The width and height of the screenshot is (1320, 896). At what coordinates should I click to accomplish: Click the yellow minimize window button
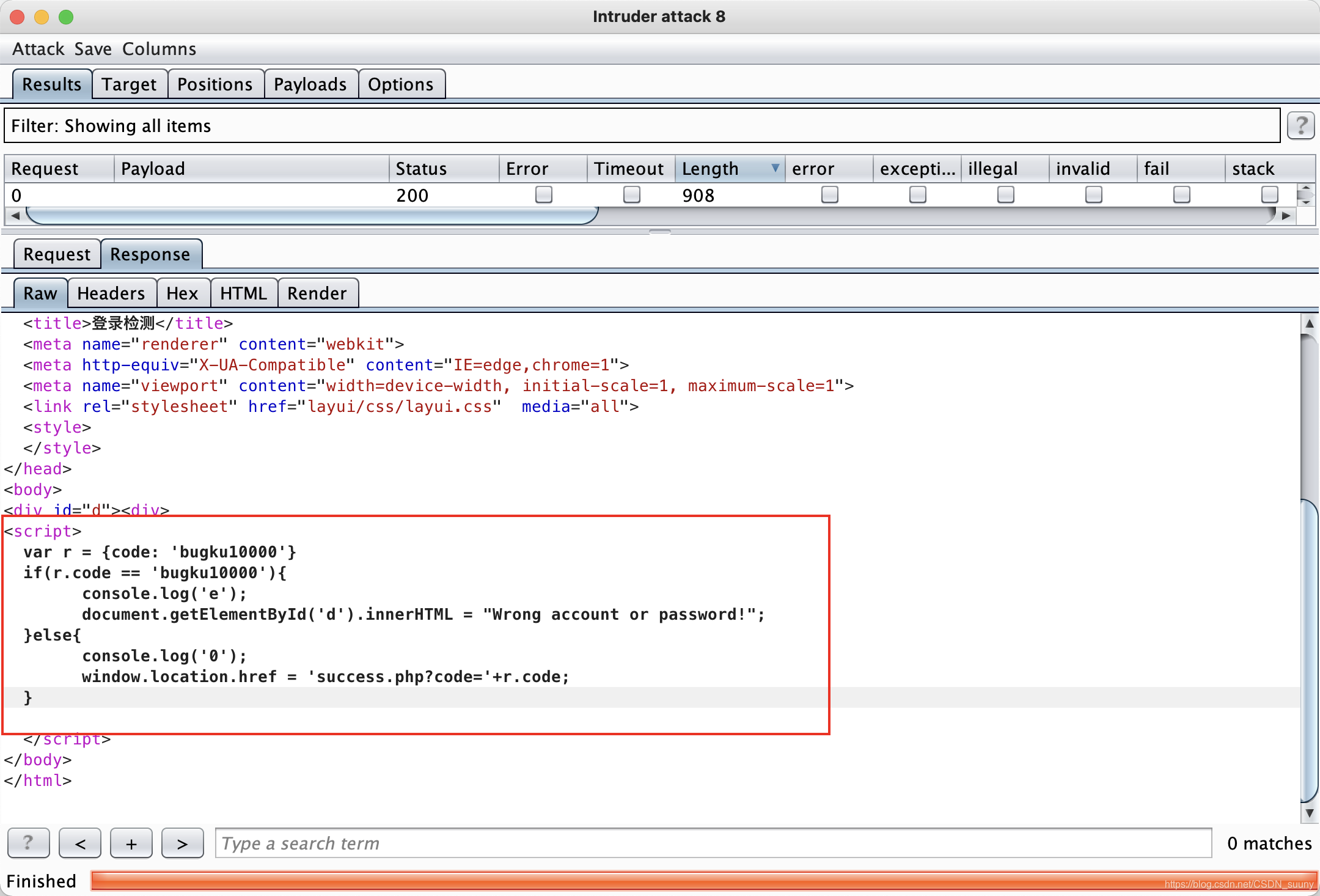(x=42, y=17)
